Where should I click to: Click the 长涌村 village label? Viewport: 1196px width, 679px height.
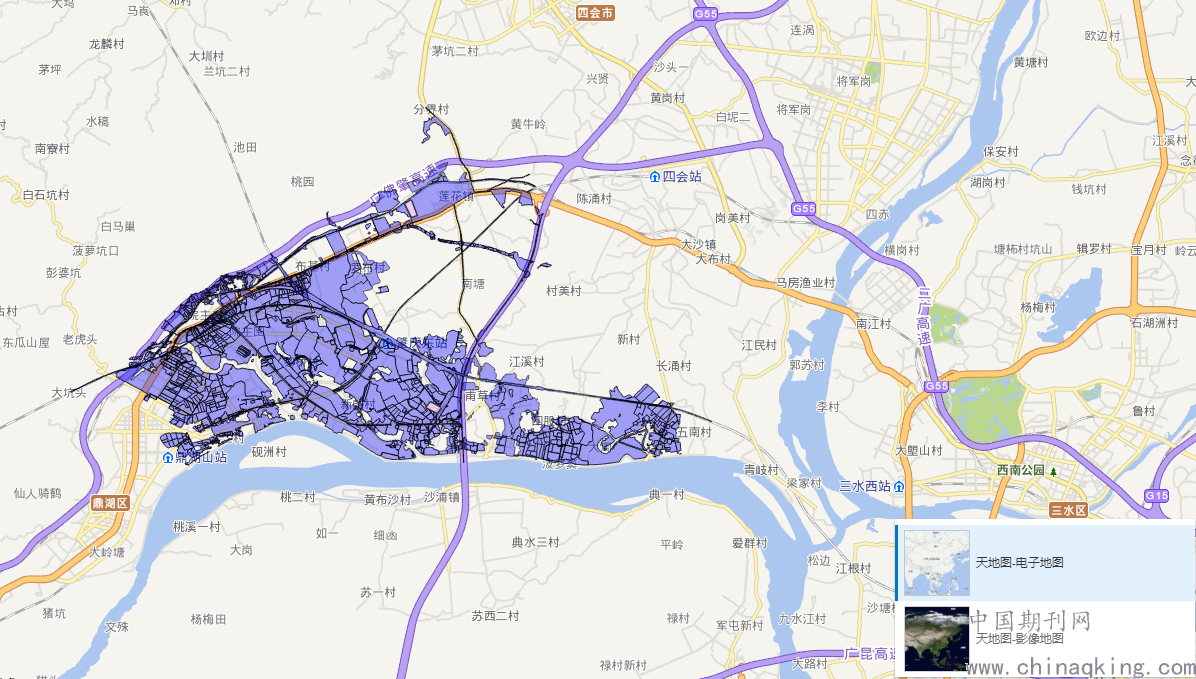(x=674, y=365)
